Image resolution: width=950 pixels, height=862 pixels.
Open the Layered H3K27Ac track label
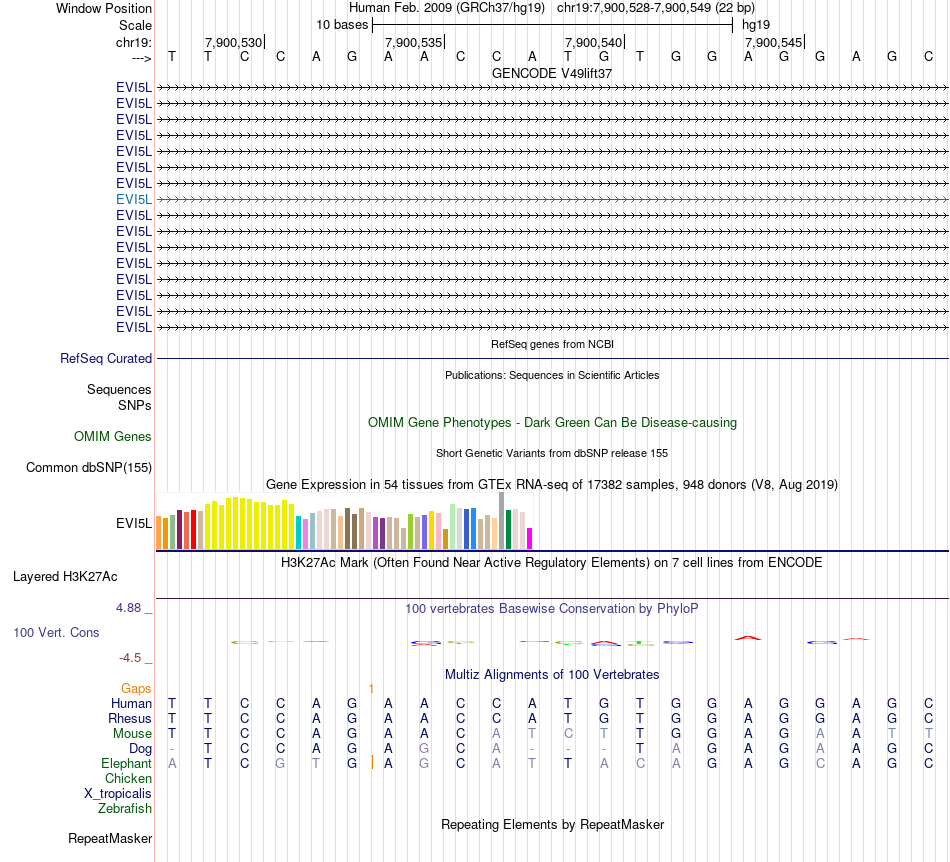coord(65,577)
